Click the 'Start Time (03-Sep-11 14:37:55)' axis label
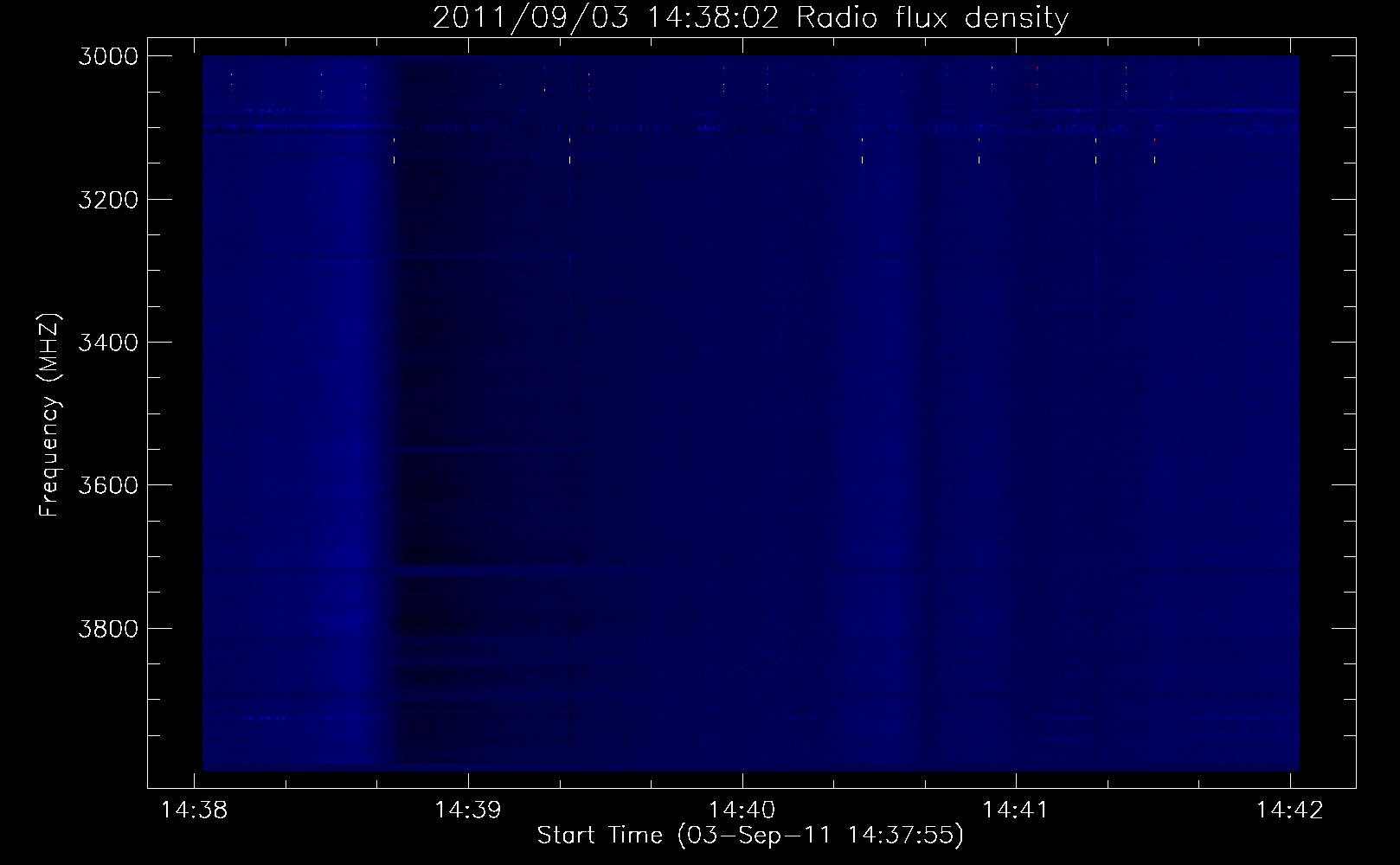The image size is (1400, 865). coord(750,836)
